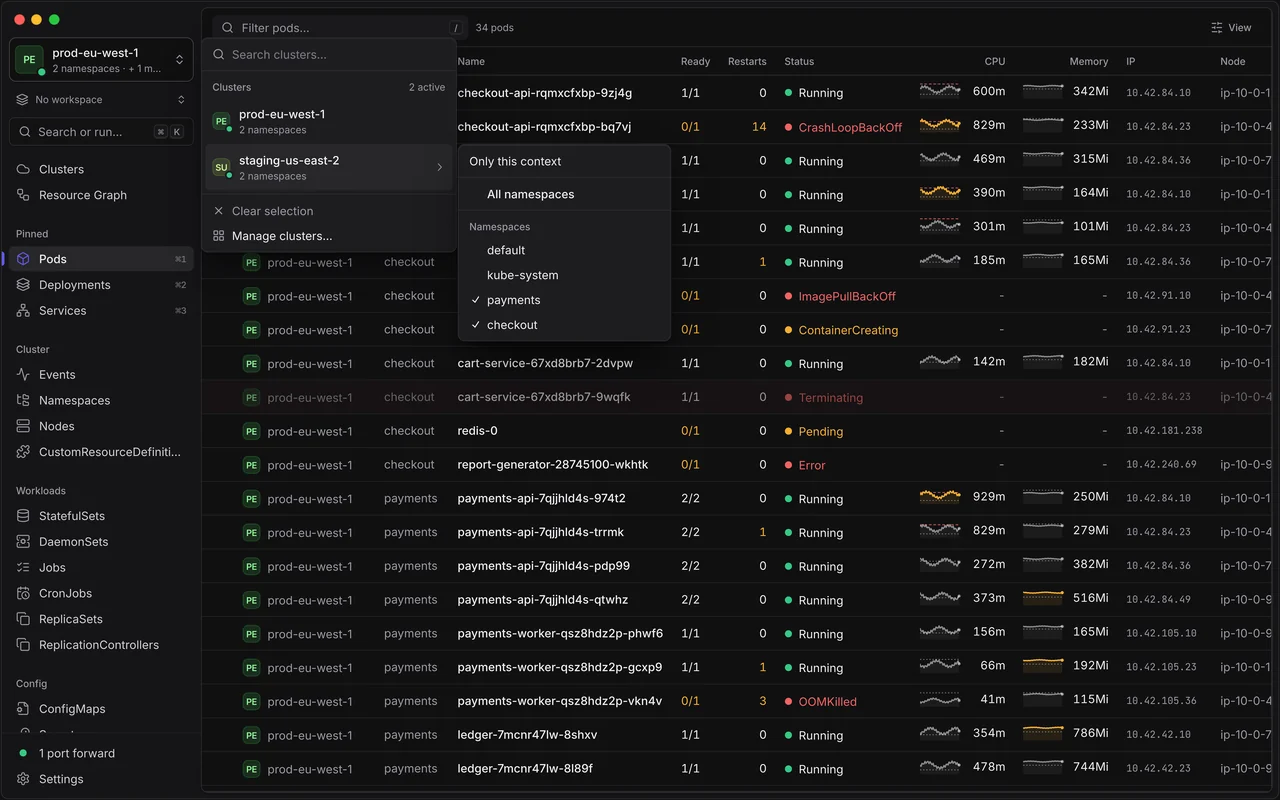Open the DaemonSets icon
1280x800 pixels.
(x=23, y=542)
